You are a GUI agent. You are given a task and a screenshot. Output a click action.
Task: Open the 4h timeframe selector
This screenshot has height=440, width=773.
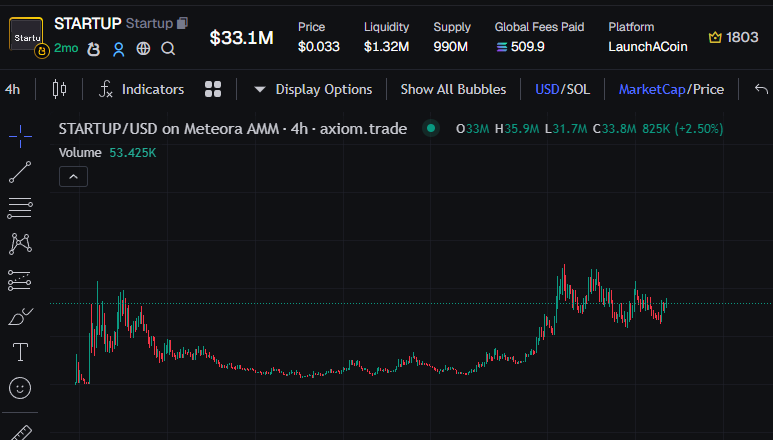tap(12, 89)
